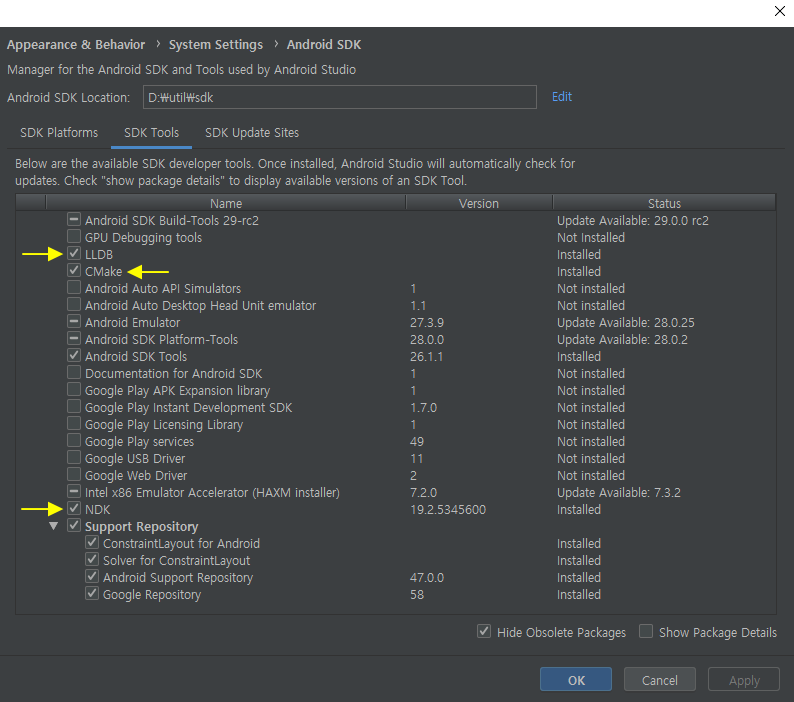Click the Android SDK Location field

pos(339,97)
